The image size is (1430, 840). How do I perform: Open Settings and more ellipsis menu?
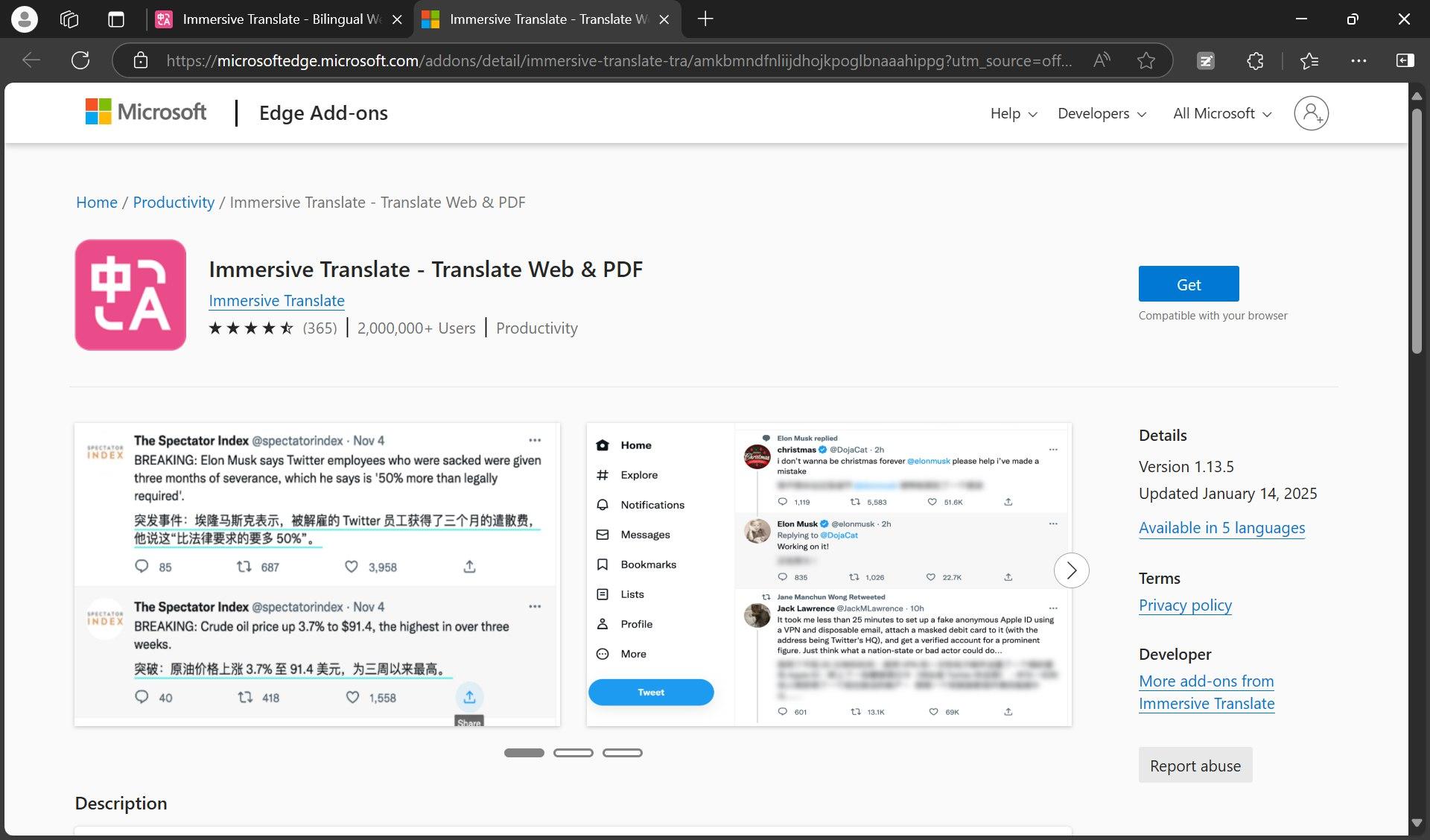tap(1358, 60)
